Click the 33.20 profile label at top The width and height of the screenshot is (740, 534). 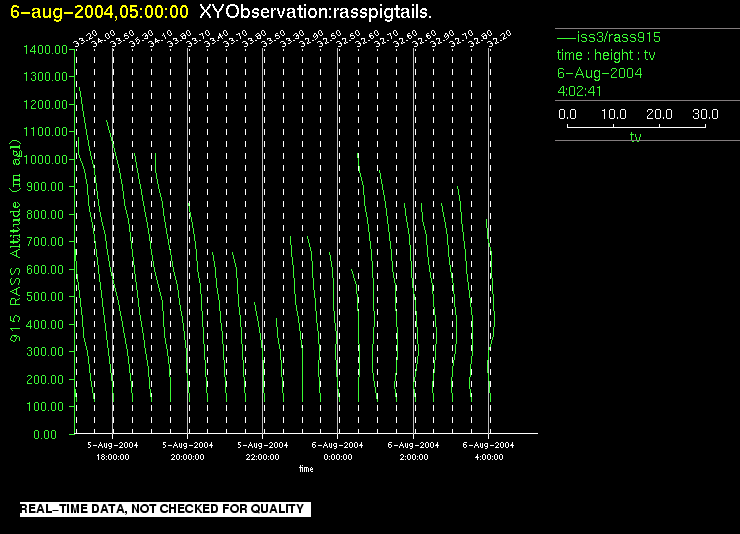click(84, 40)
